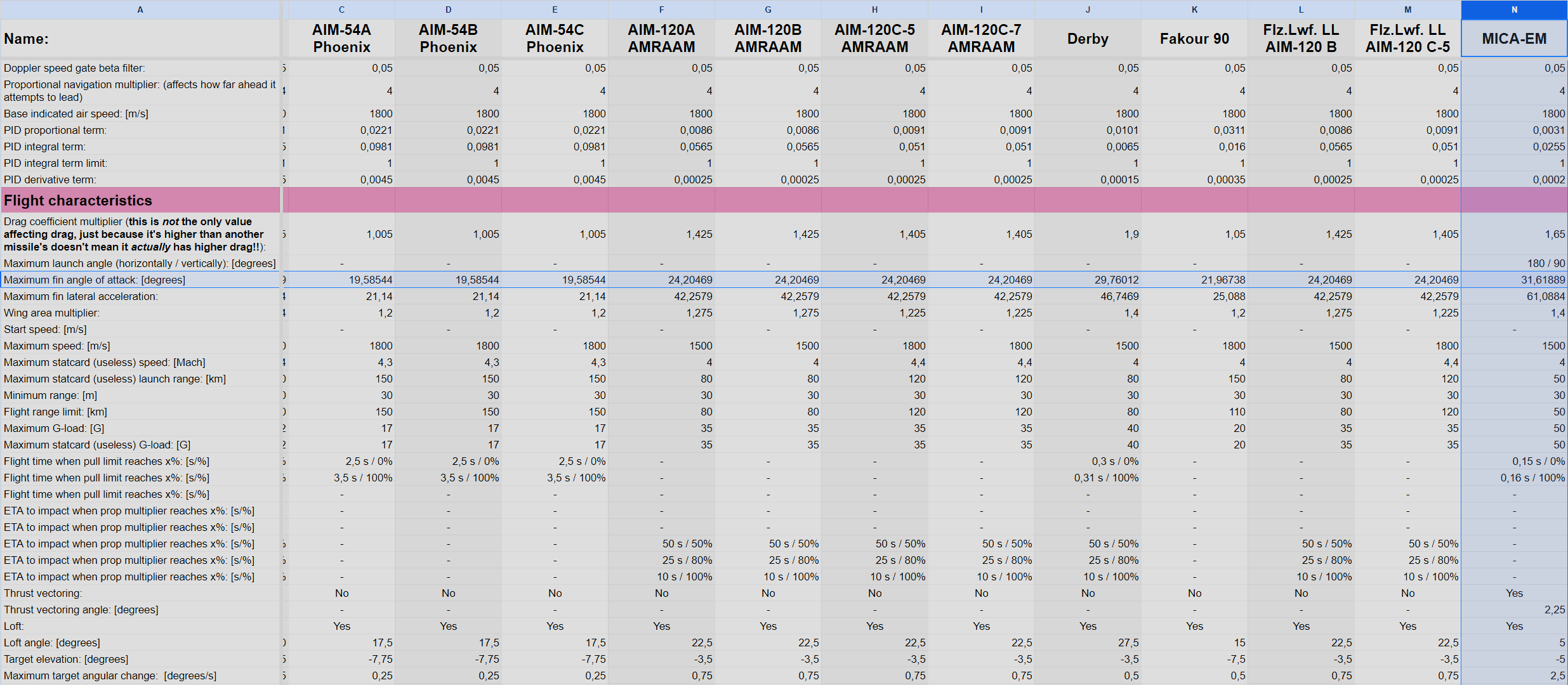This screenshot has height=685, width=1568.
Task: Select AIM-120C-7 AMRAAM header cell
Action: click(x=981, y=39)
